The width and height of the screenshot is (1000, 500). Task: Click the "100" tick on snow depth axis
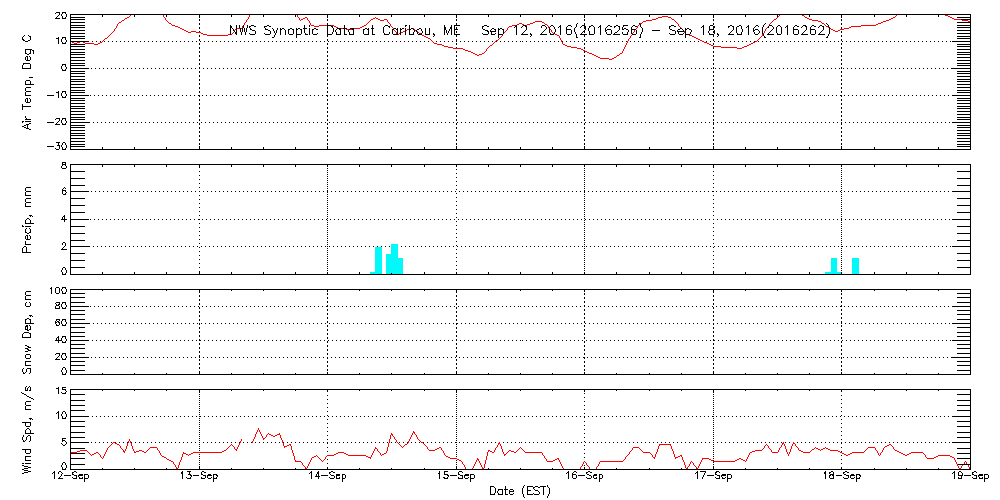coord(57,291)
